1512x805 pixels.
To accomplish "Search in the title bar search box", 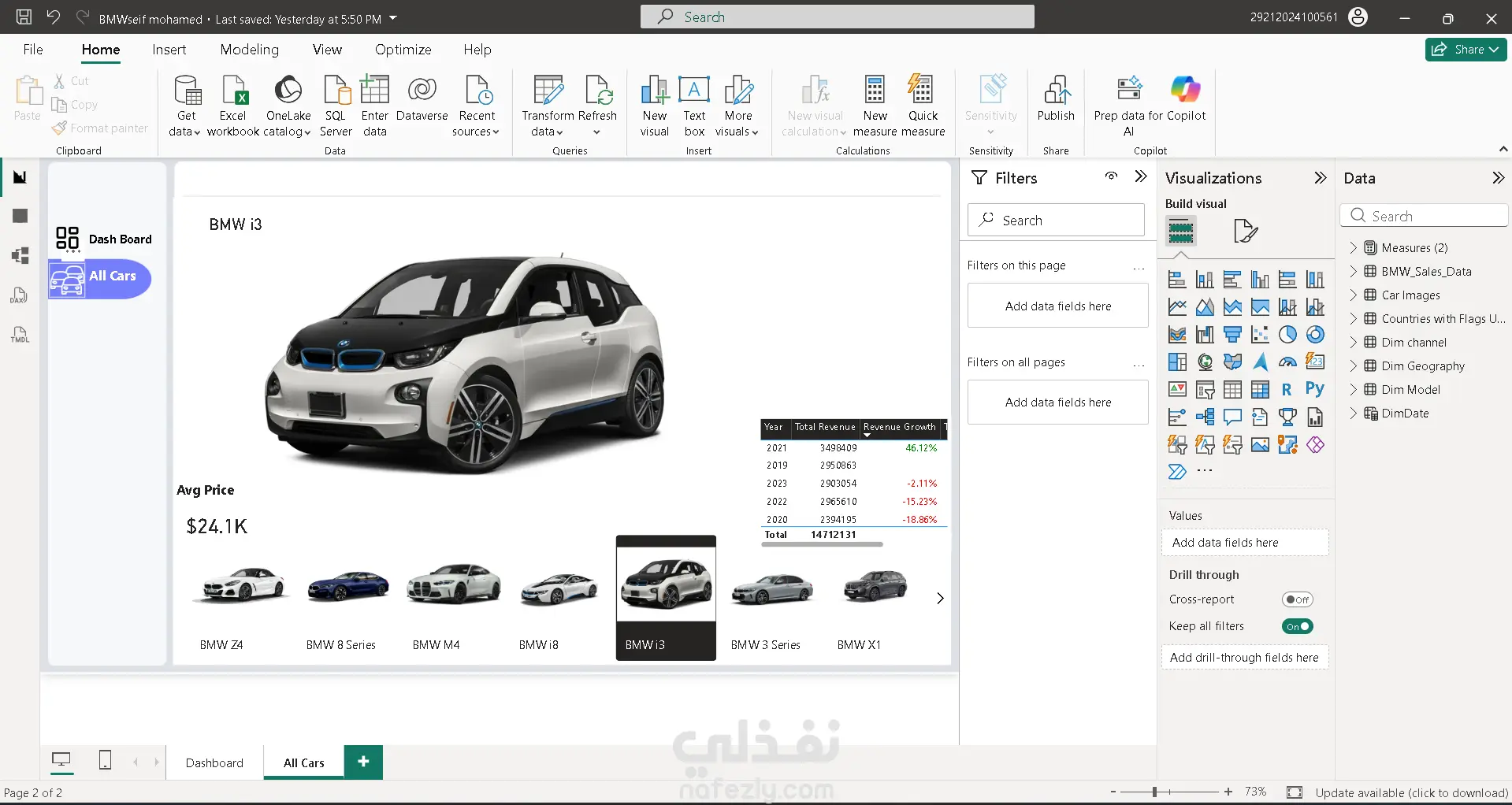I will (837, 17).
